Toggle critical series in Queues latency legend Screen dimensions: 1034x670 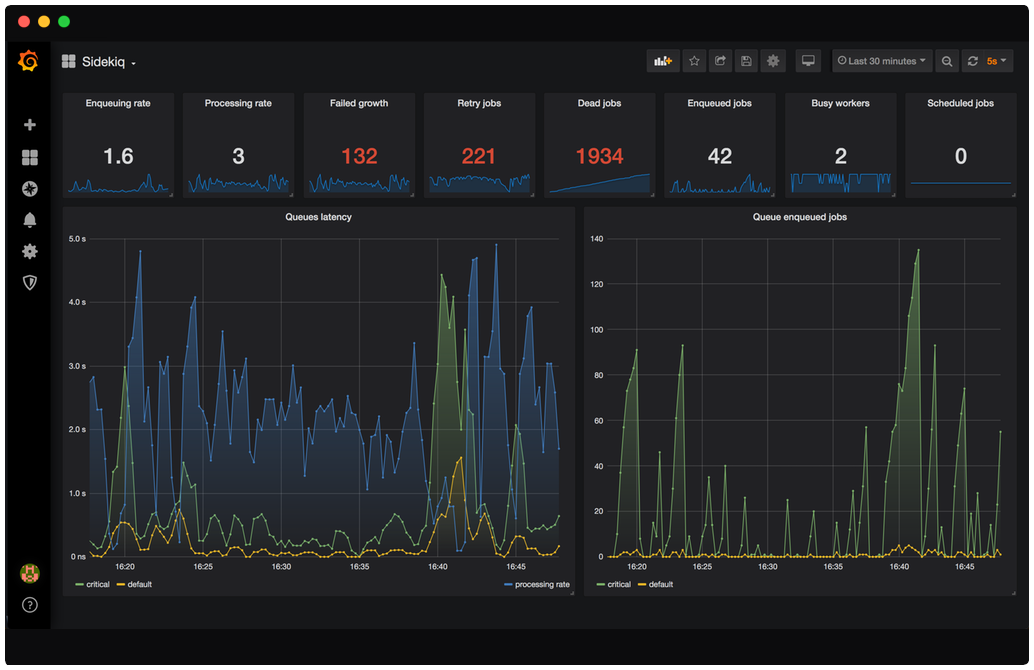98,584
